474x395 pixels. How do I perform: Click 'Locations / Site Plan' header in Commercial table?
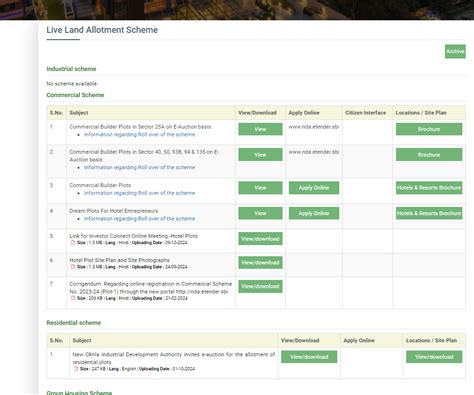[x=421, y=113]
